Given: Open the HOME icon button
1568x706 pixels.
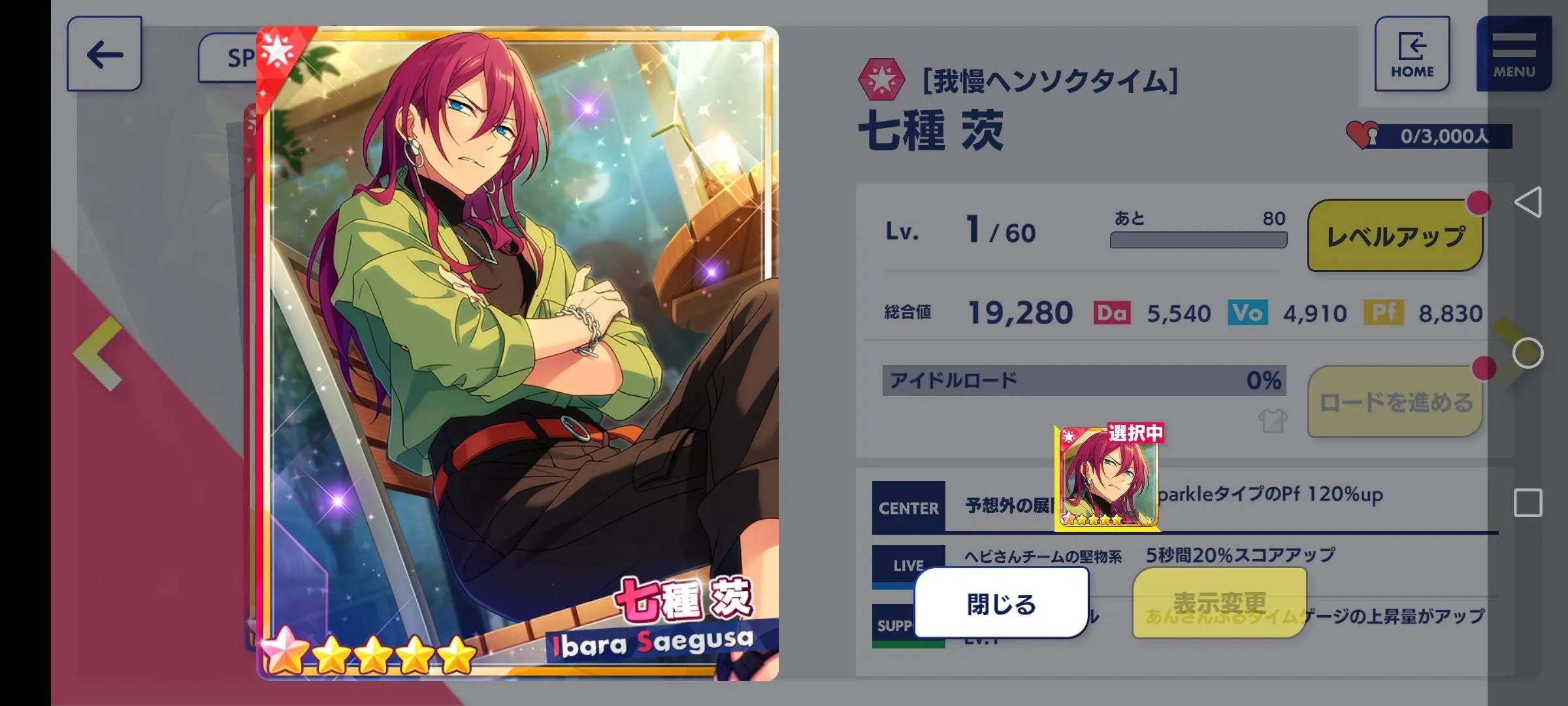Looking at the screenshot, I should (1412, 54).
